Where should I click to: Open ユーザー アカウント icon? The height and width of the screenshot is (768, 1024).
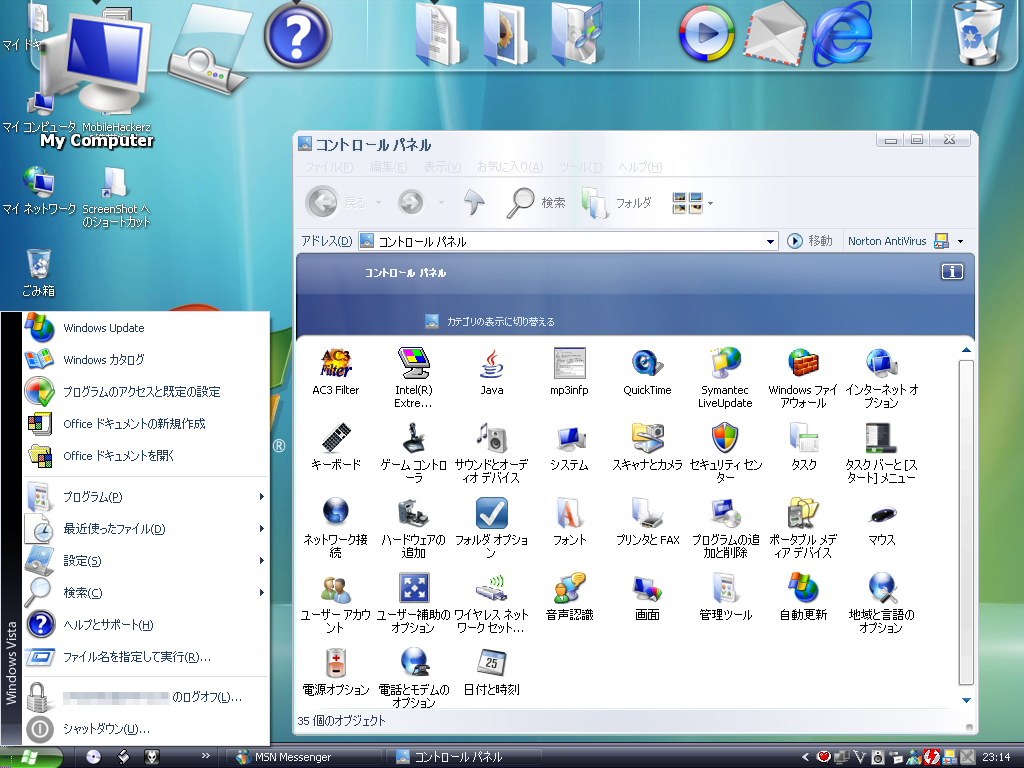336,588
